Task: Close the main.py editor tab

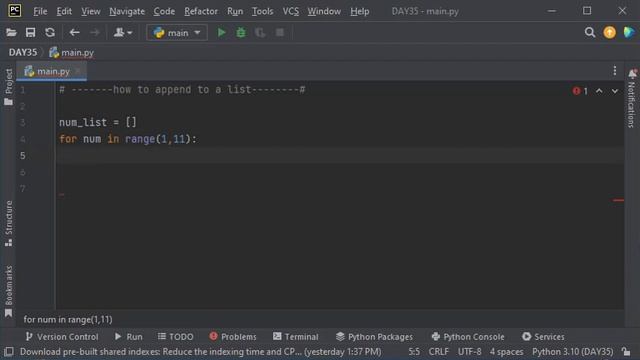Action: [78, 71]
